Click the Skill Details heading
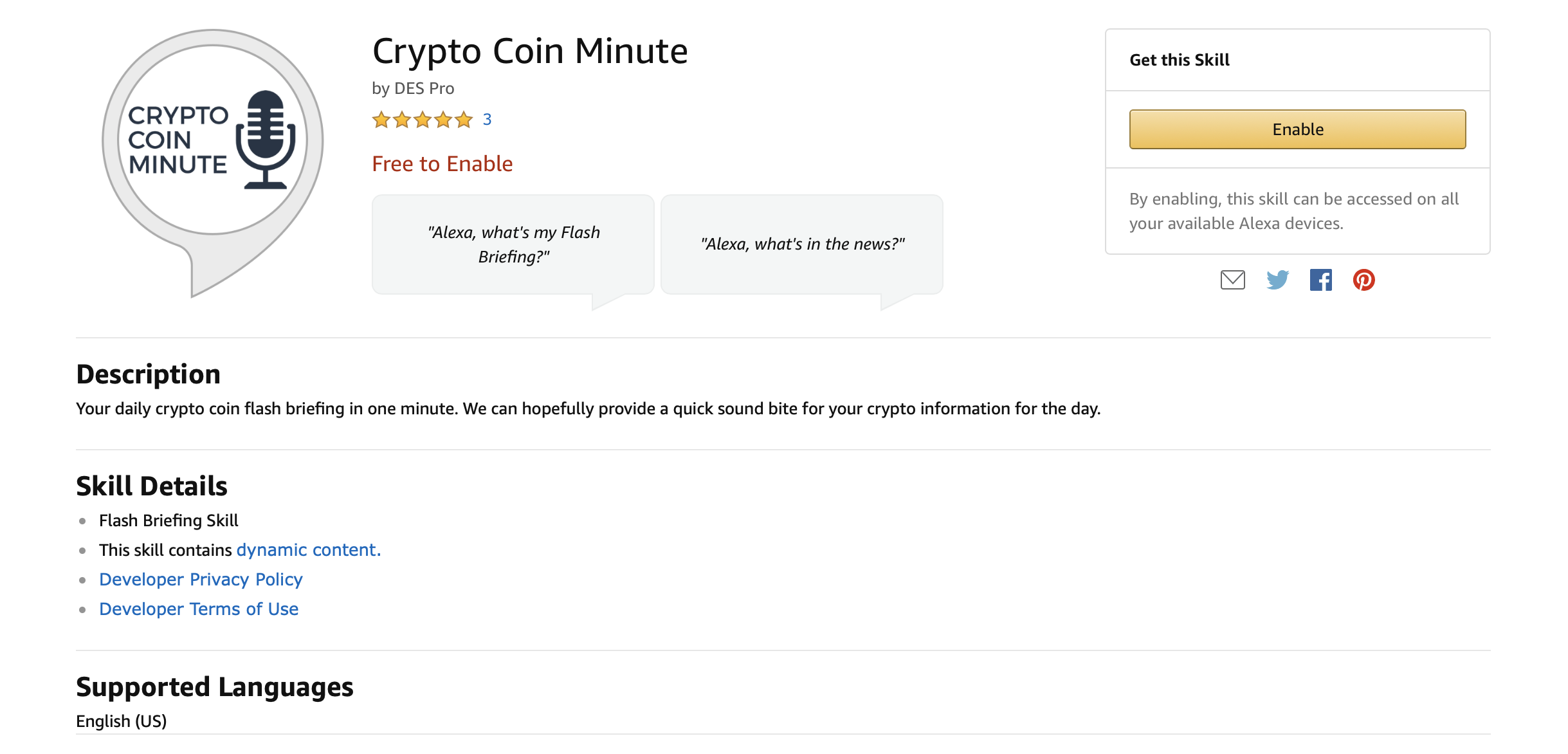The height and width of the screenshot is (754, 1568). coord(152,486)
